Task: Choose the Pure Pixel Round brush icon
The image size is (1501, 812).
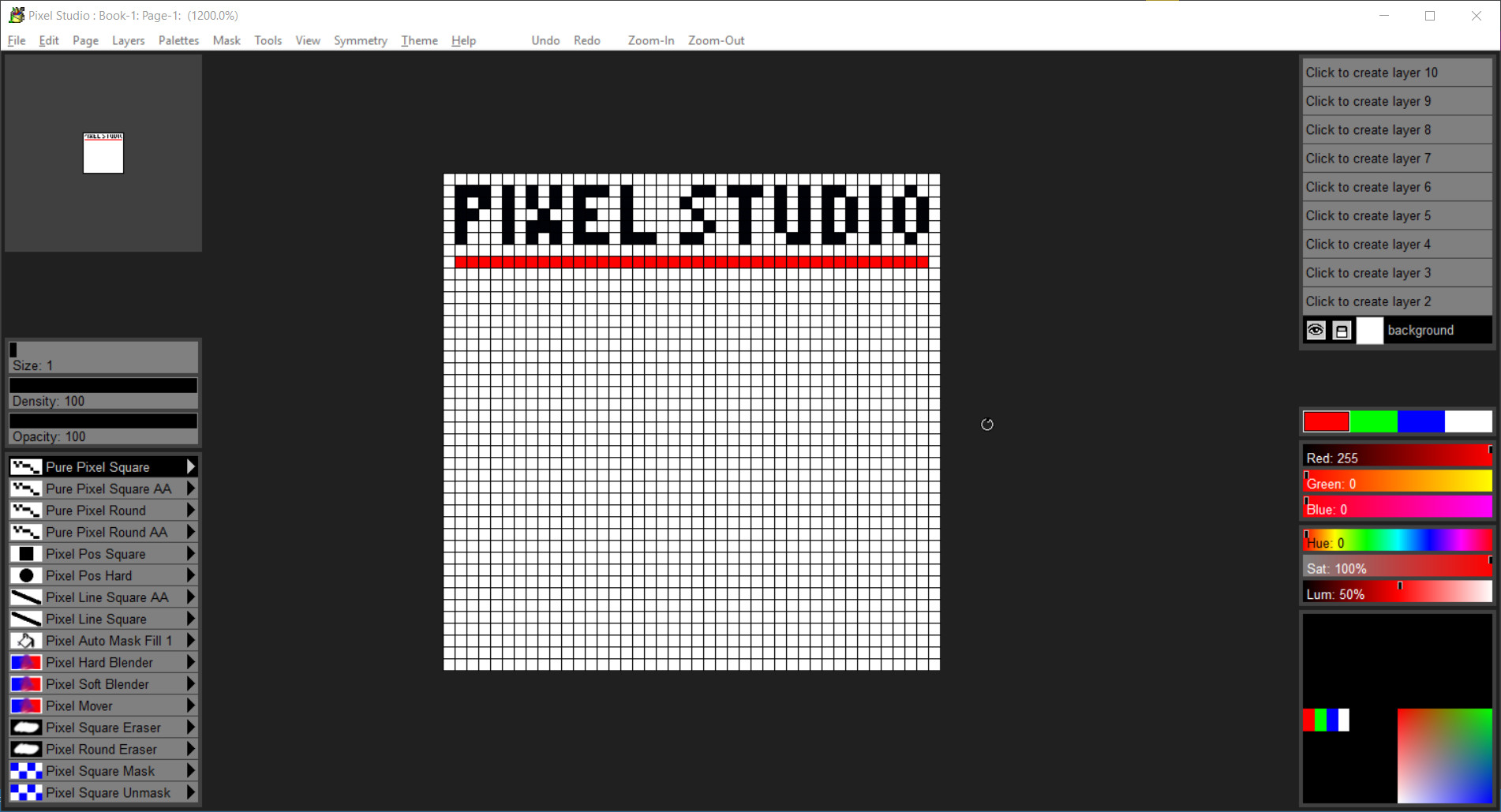Action: coord(26,511)
